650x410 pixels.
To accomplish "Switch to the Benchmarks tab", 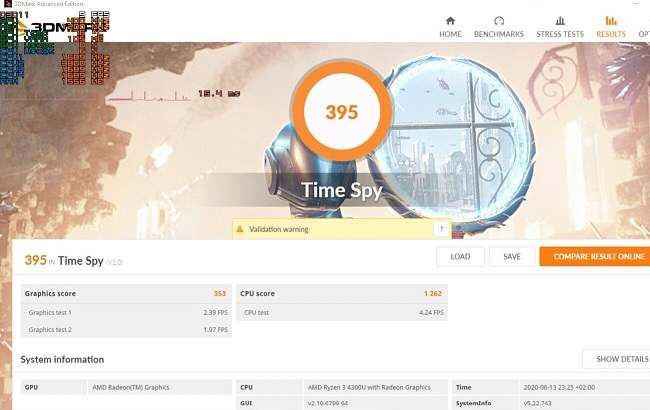I will click(499, 27).
